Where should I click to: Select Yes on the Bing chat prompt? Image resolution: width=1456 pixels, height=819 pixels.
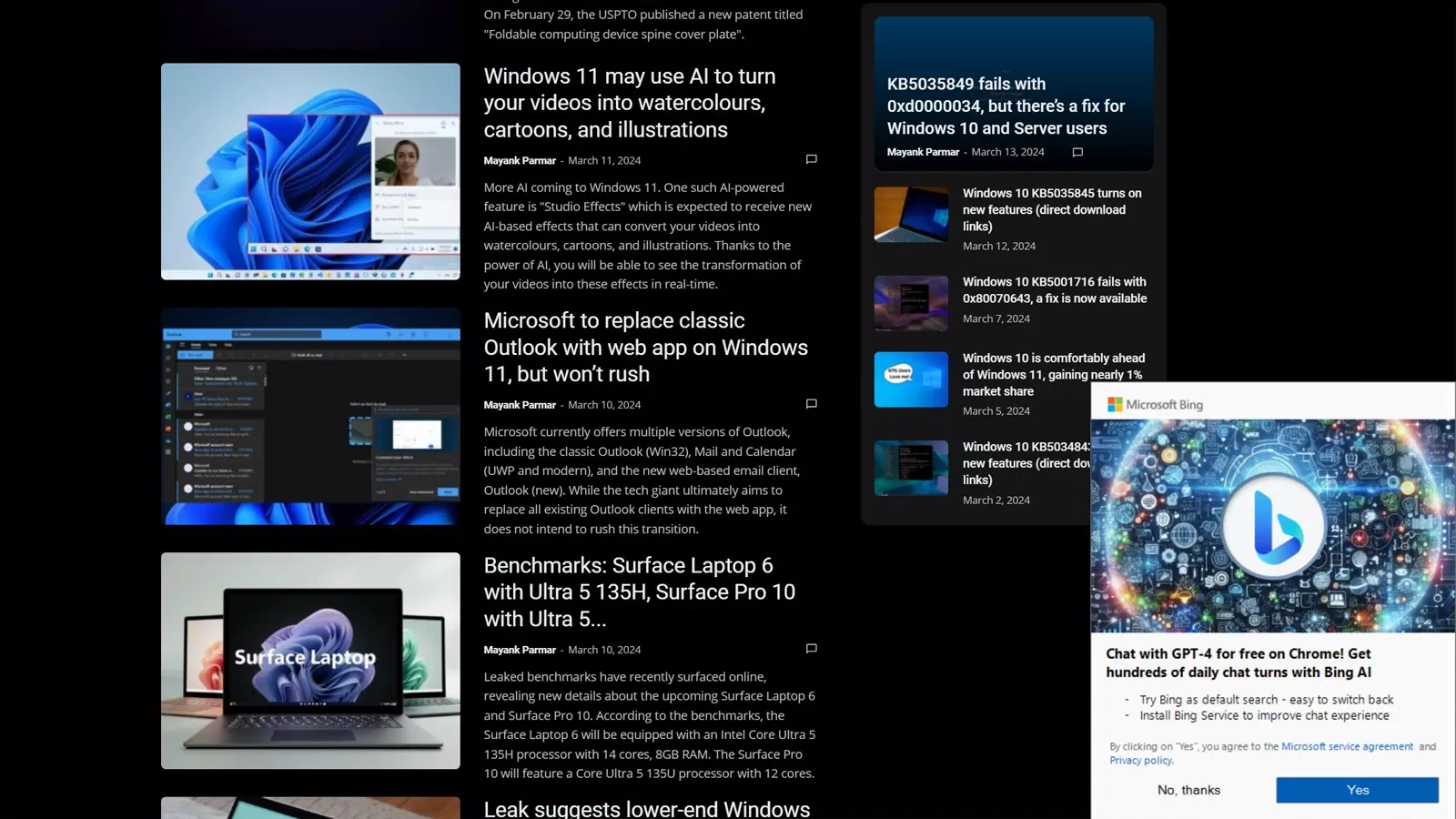click(1357, 789)
